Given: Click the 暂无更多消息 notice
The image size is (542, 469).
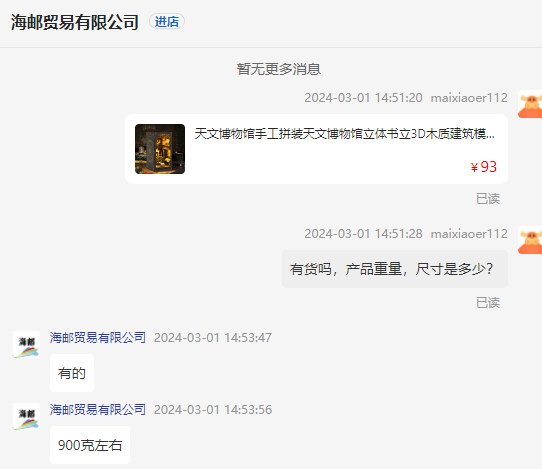Looking at the screenshot, I should [x=279, y=69].
